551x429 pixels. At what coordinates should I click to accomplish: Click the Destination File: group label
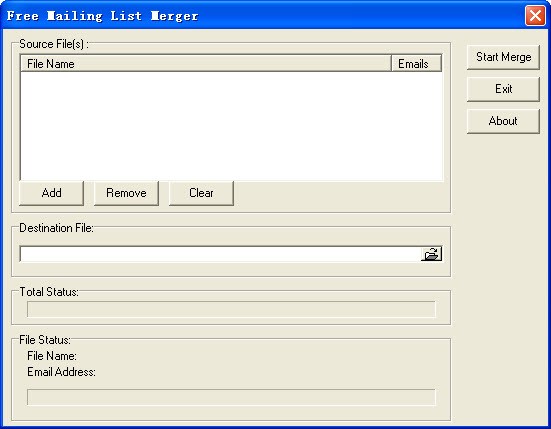tap(56, 228)
